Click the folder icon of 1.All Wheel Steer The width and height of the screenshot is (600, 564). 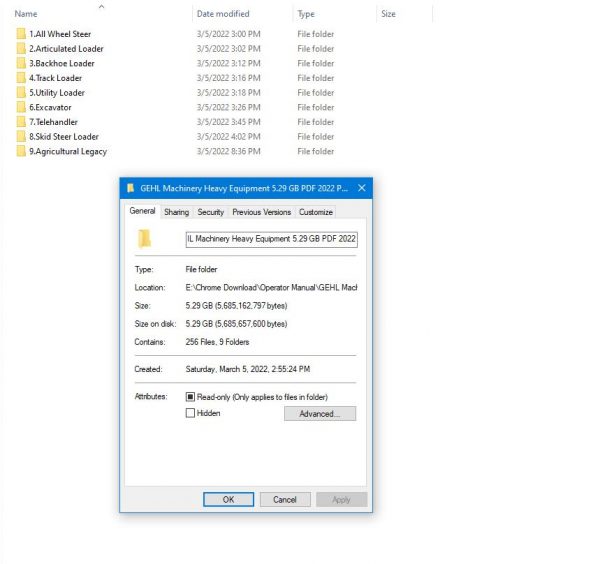point(21,34)
